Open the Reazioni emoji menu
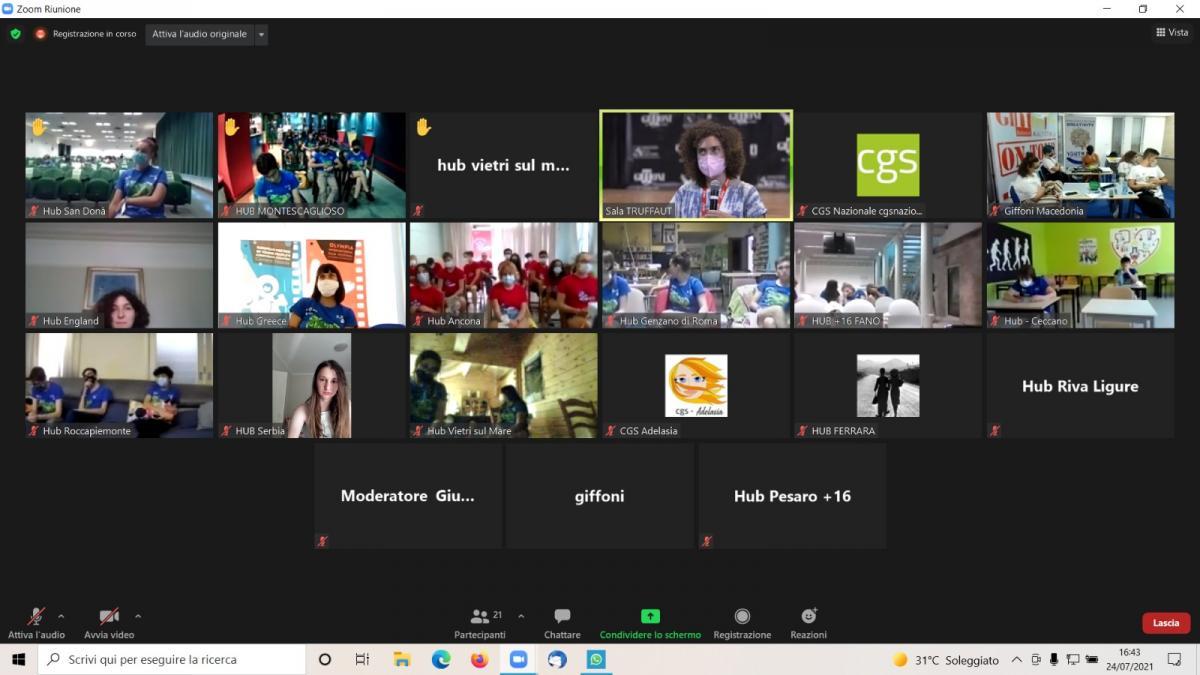Screen dimensions: 1200x675 coord(808,622)
